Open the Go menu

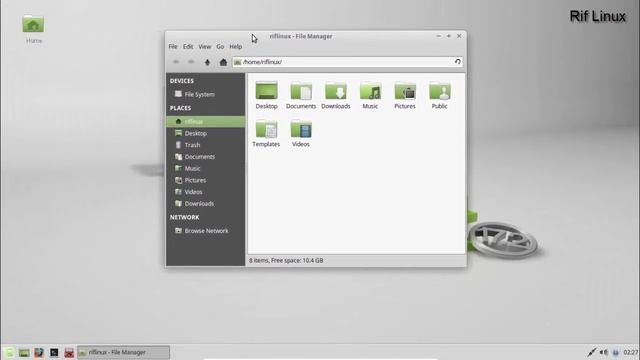[x=220, y=47]
